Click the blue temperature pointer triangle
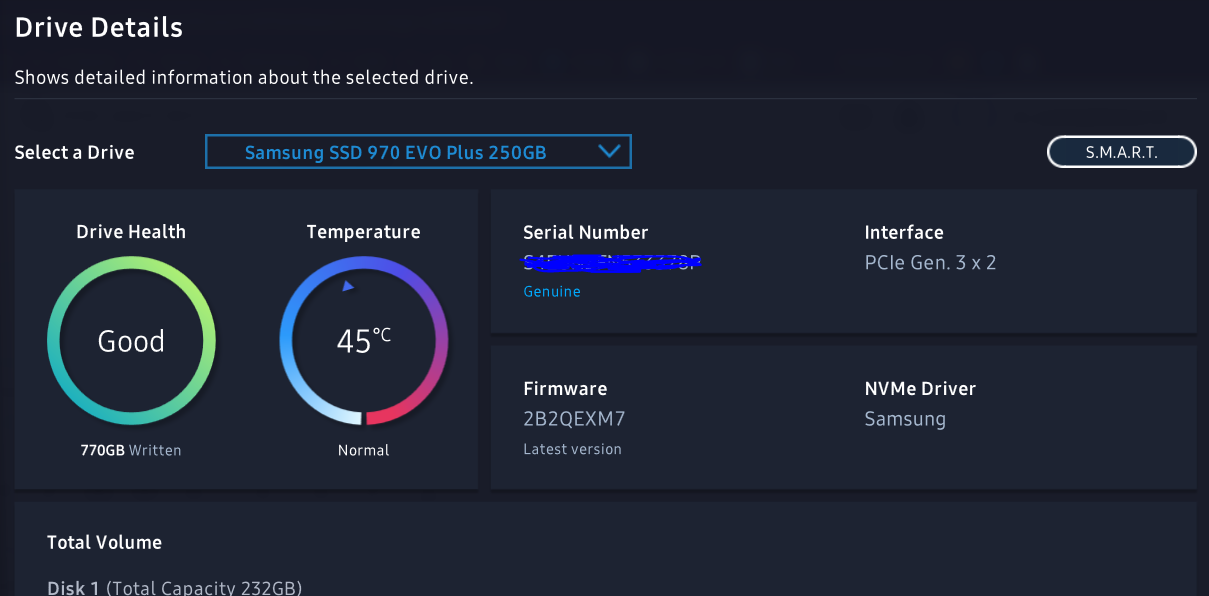Image resolution: width=1209 pixels, height=596 pixels. (x=348, y=286)
